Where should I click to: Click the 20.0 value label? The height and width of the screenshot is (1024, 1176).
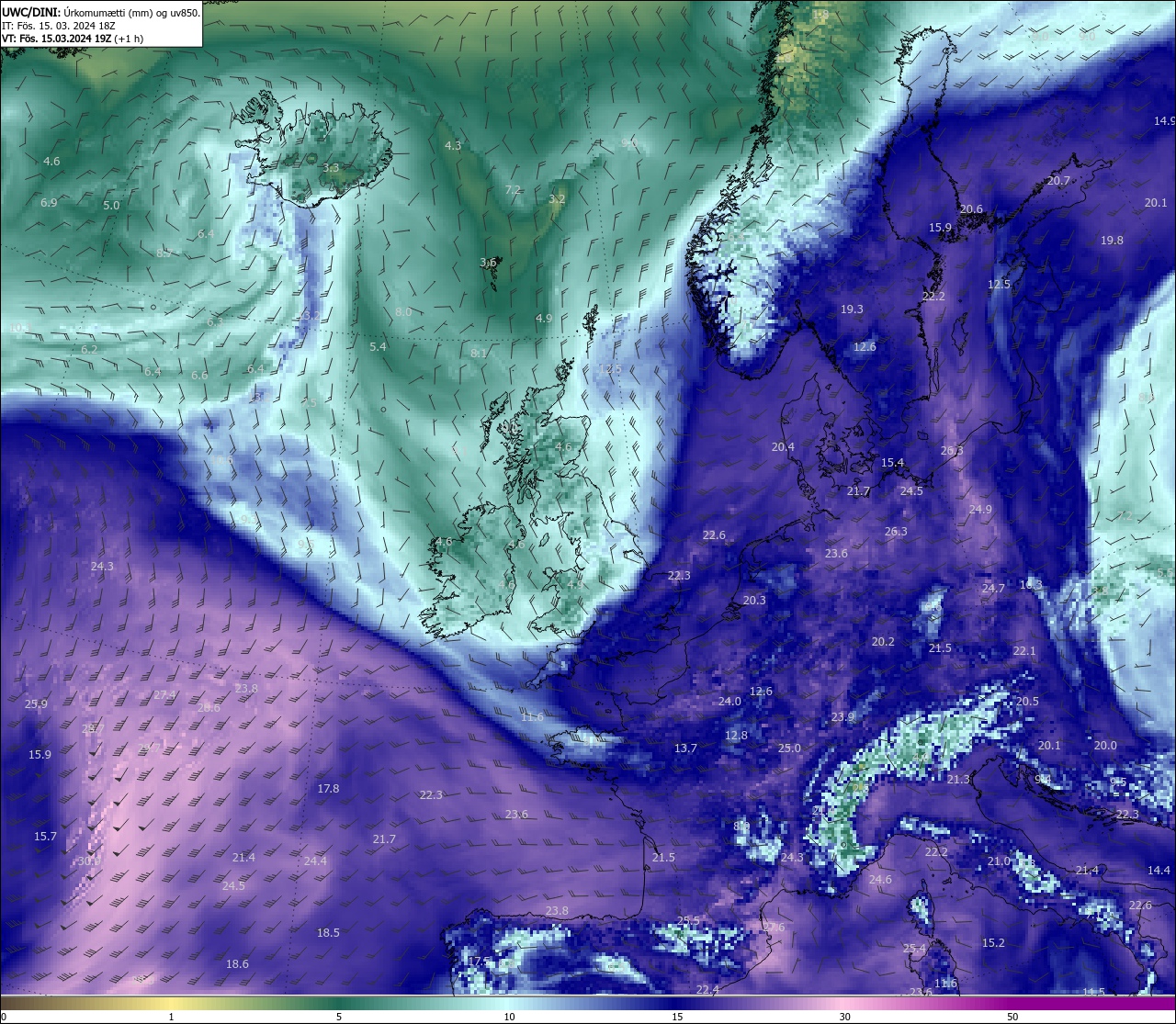[x=1105, y=745]
